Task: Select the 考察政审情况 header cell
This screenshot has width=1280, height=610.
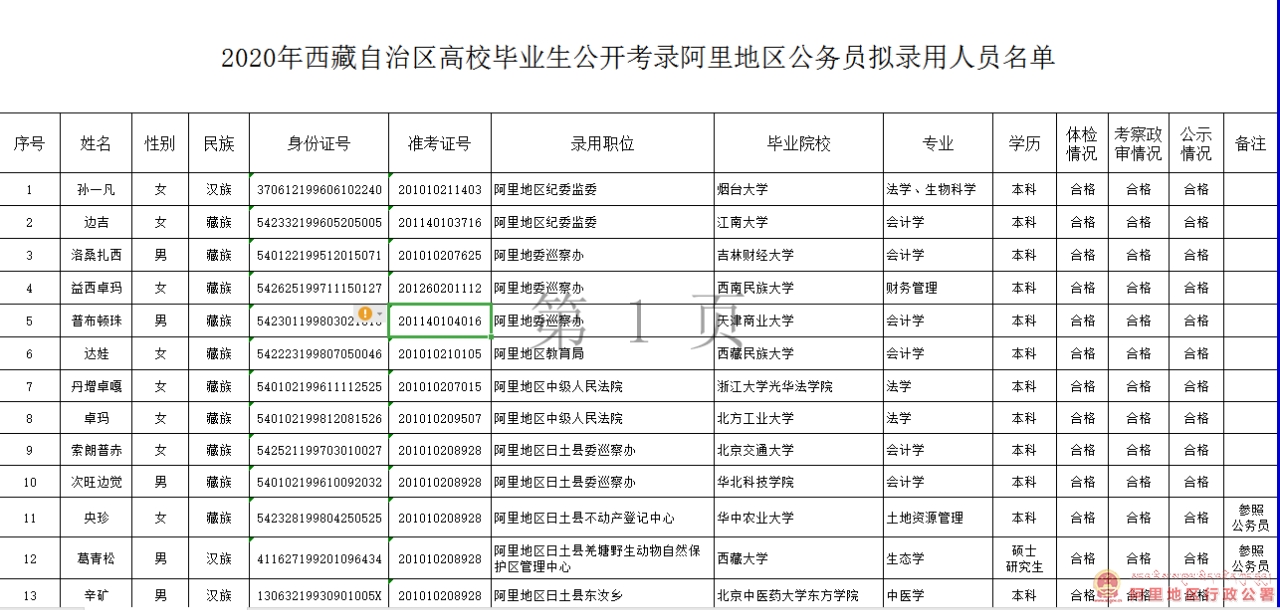Action: click(x=1138, y=143)
